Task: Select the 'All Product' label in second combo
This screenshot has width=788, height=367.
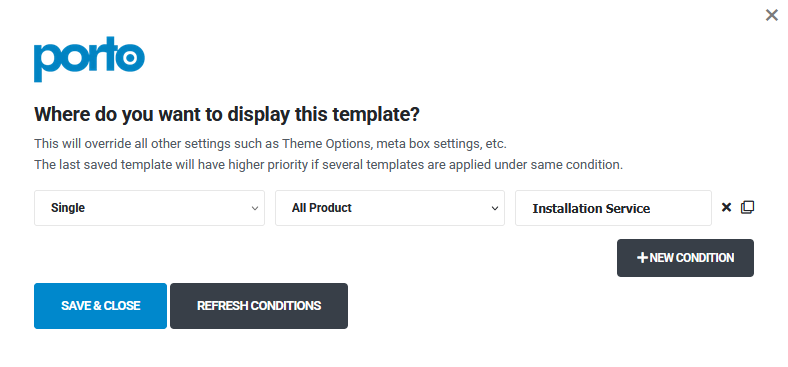Action: pyautogui.click(x=322, y=208)
